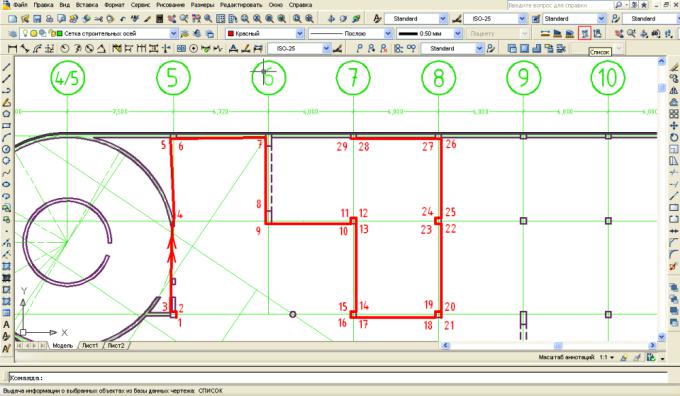
Task: Click the Move tool in modify toolbar
Action: point(673,126)
